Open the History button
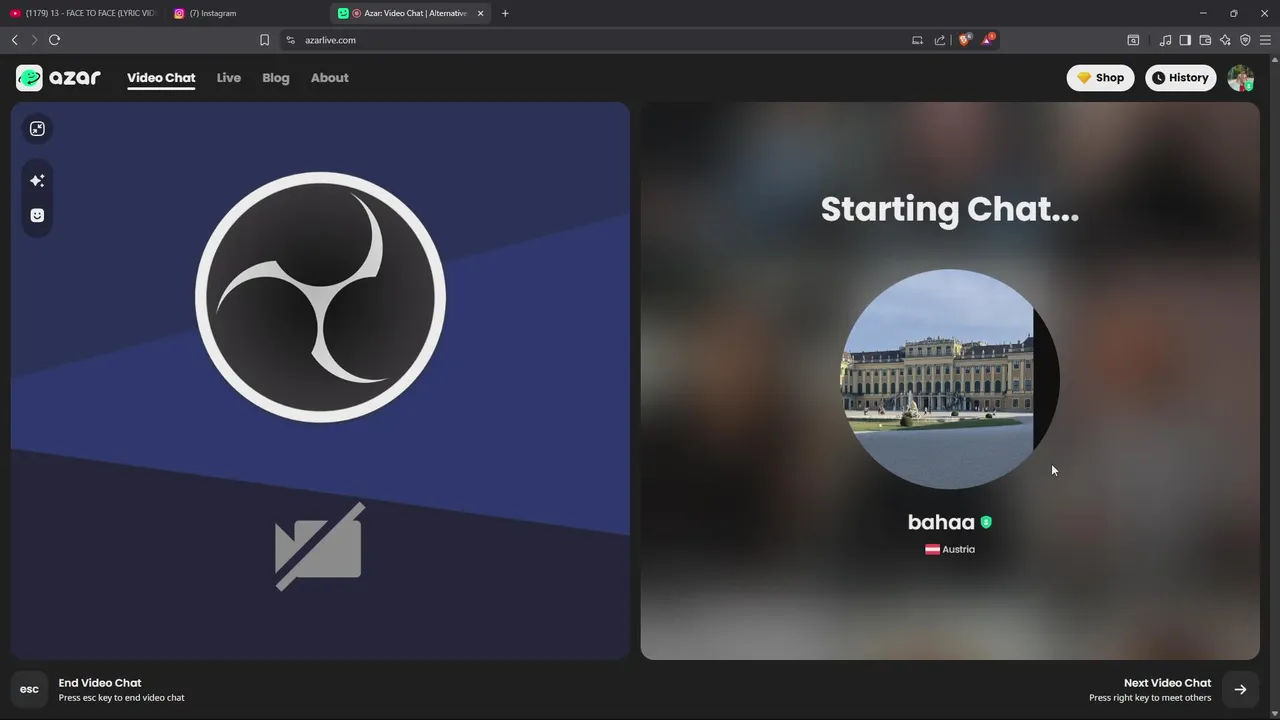The width and height of the screenshot is (1280, 720). tap(1180, 78)
